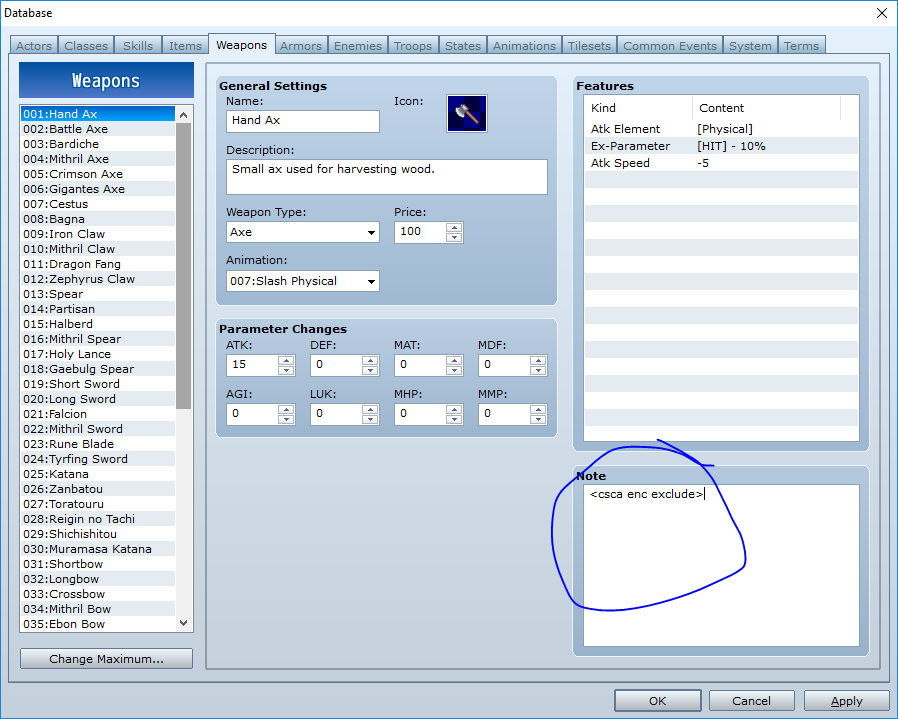The width and height of the screenshot is (898, 719).
Task: Increase the ATK parameter
Action: [286, 360]
